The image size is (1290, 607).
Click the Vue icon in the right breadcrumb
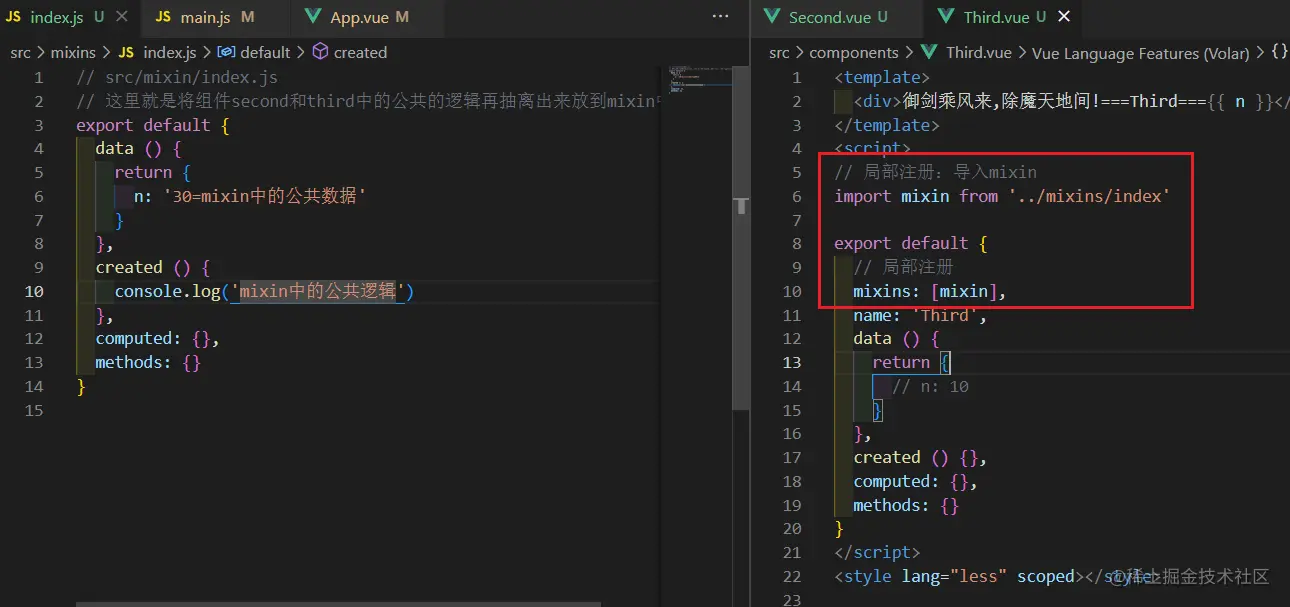tap(929, 53)
